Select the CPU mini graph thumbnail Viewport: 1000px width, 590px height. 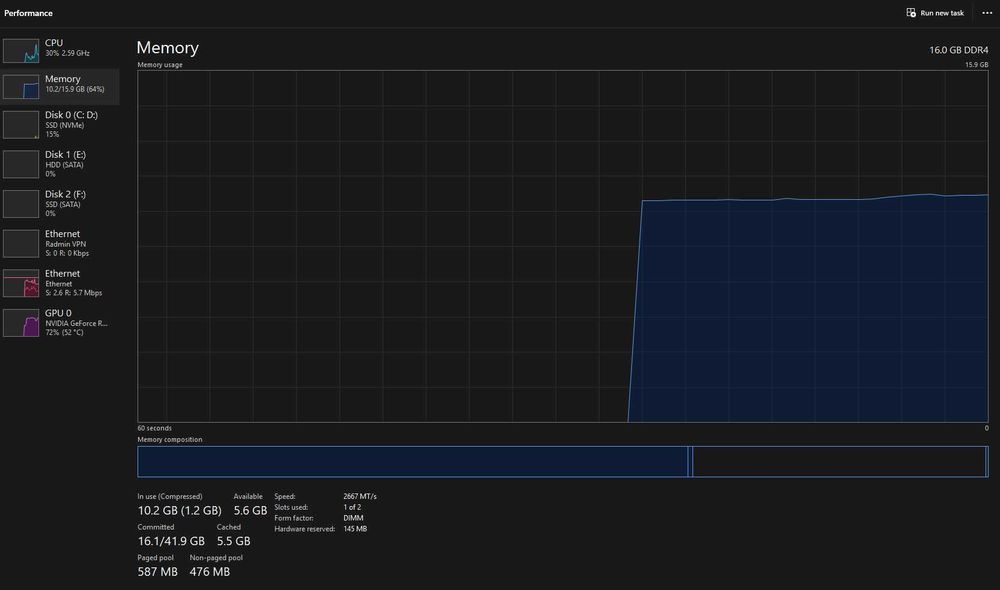click(21, 51)
